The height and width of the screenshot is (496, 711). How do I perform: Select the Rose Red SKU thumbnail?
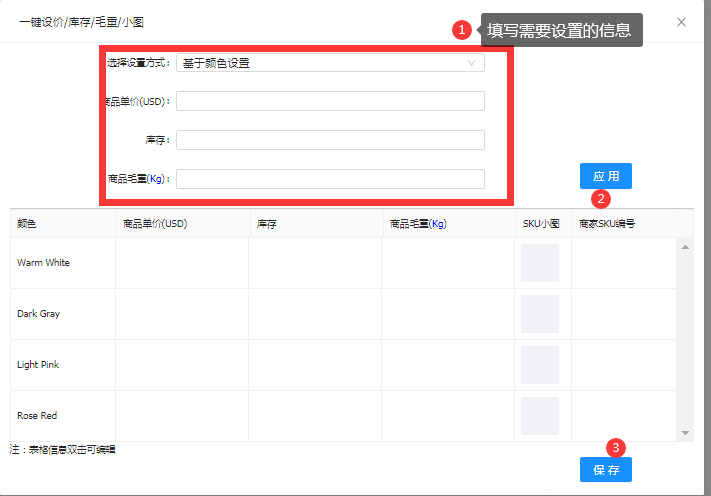pos(540,416)
